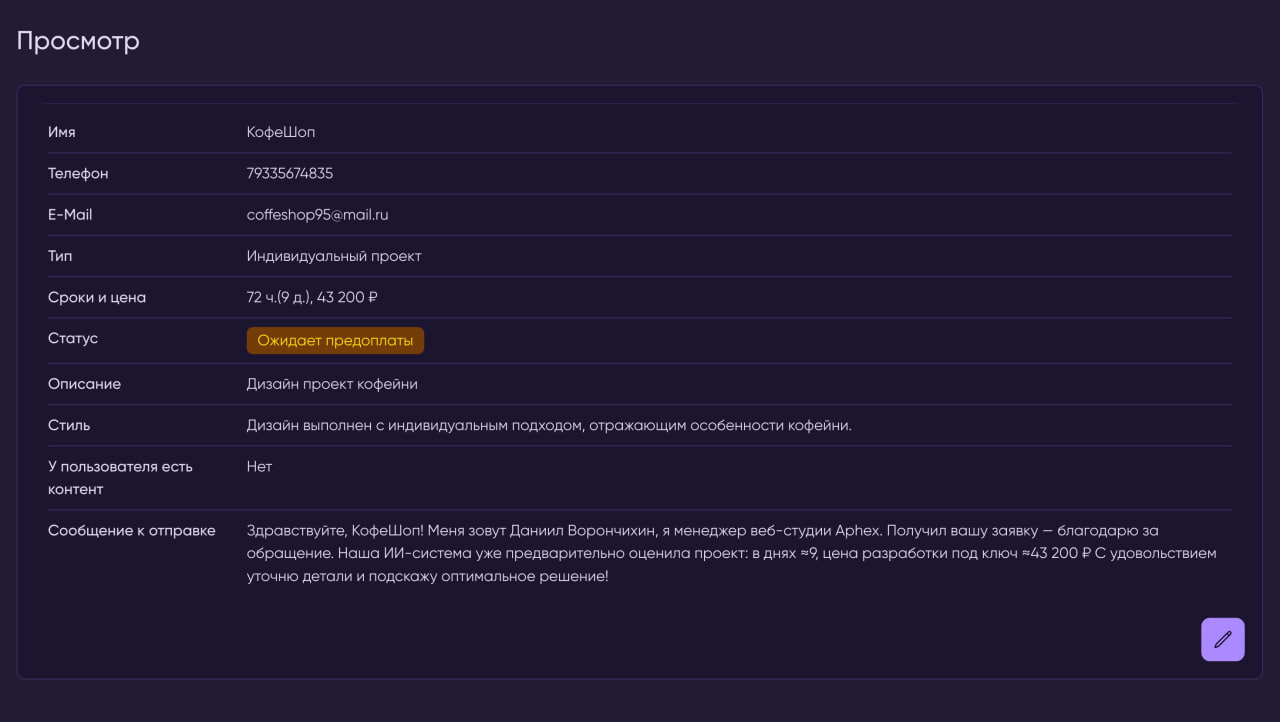Click the 'Сообщение к отправке' label
This screenshot has width=1280, height=722.
point(132,531)
